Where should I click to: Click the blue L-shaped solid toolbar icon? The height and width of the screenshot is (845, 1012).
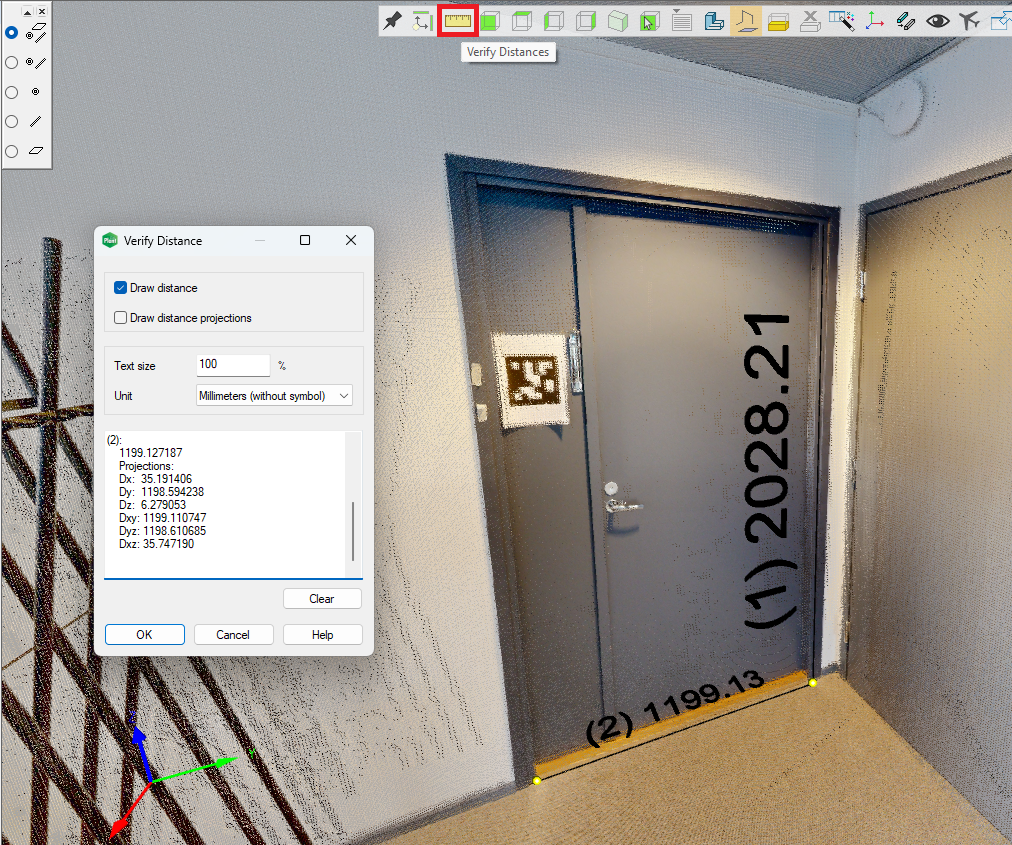(x=713, y=20)
